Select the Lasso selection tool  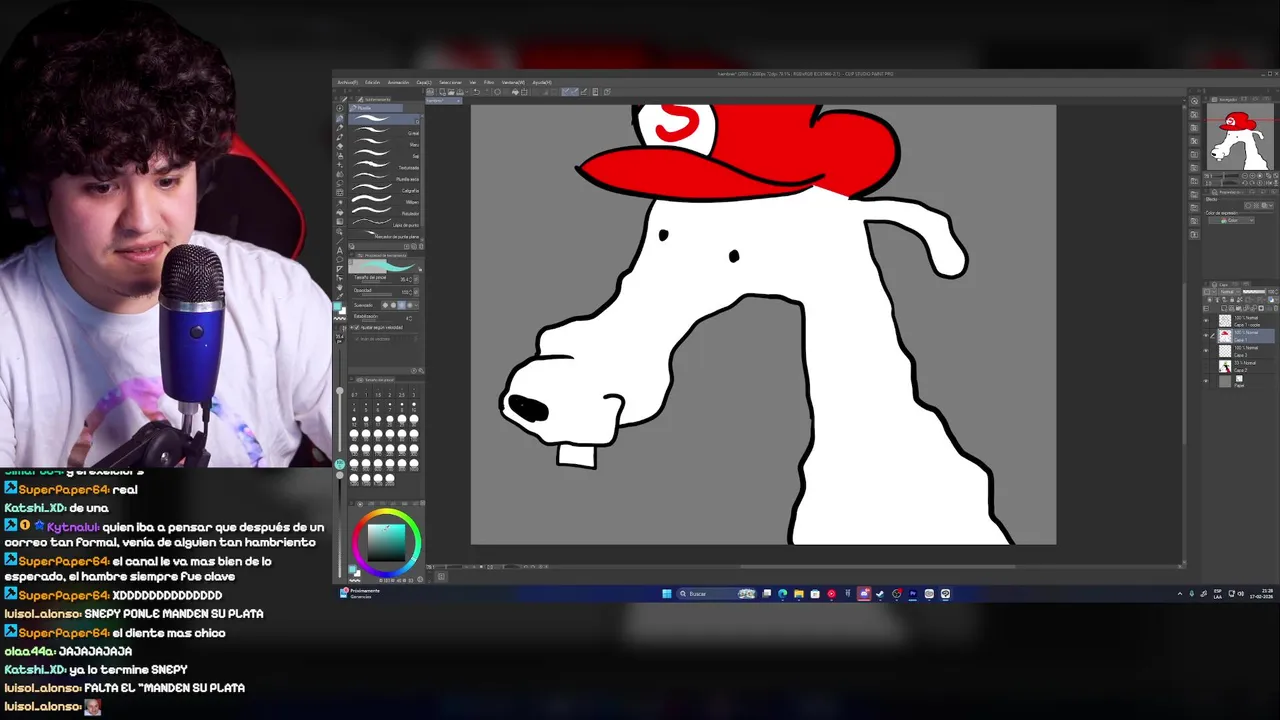click(x=340, y=183)
